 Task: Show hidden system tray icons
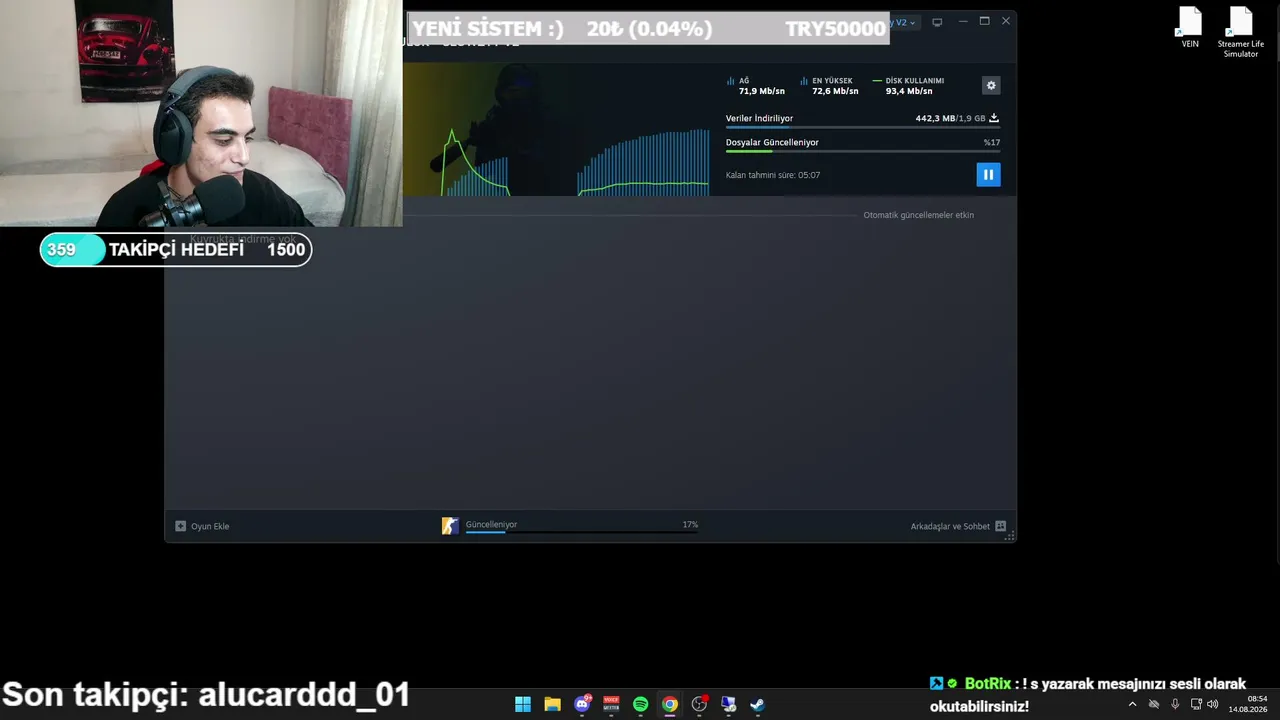pos(1132,704)
